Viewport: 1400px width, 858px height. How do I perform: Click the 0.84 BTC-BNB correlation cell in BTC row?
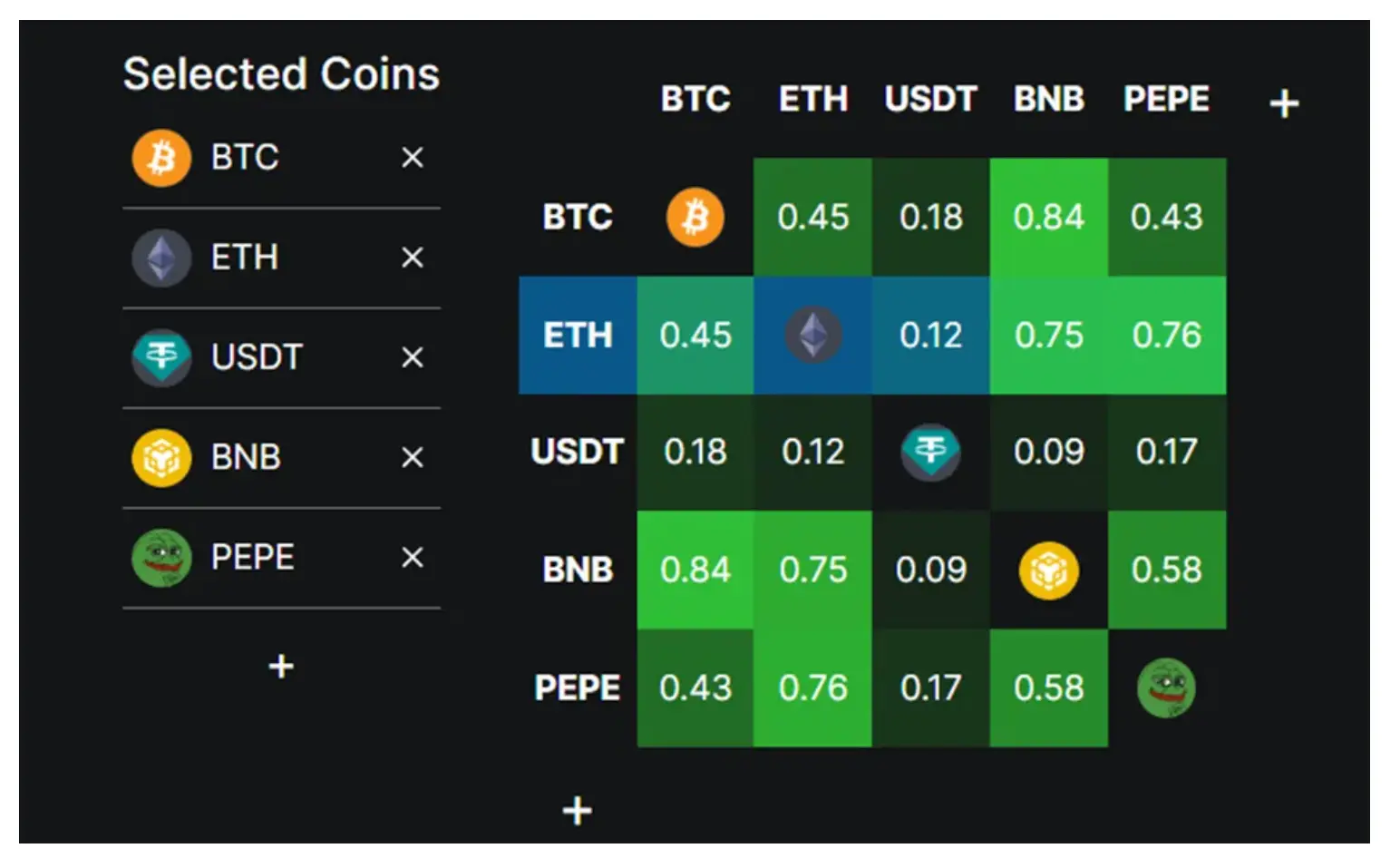click(x=1049, y=218)
